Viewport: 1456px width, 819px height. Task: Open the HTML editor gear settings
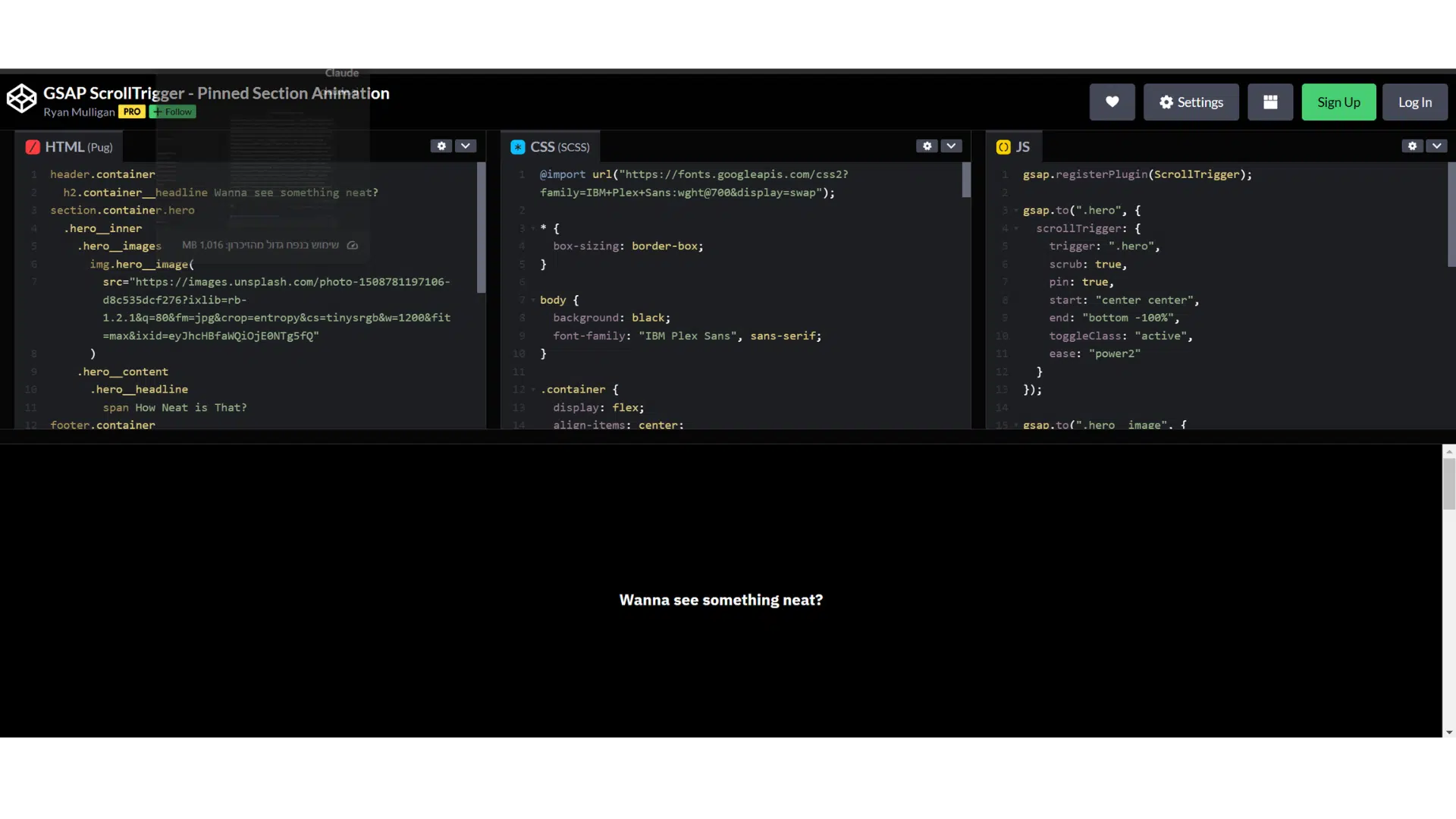[x=441, y=146]
